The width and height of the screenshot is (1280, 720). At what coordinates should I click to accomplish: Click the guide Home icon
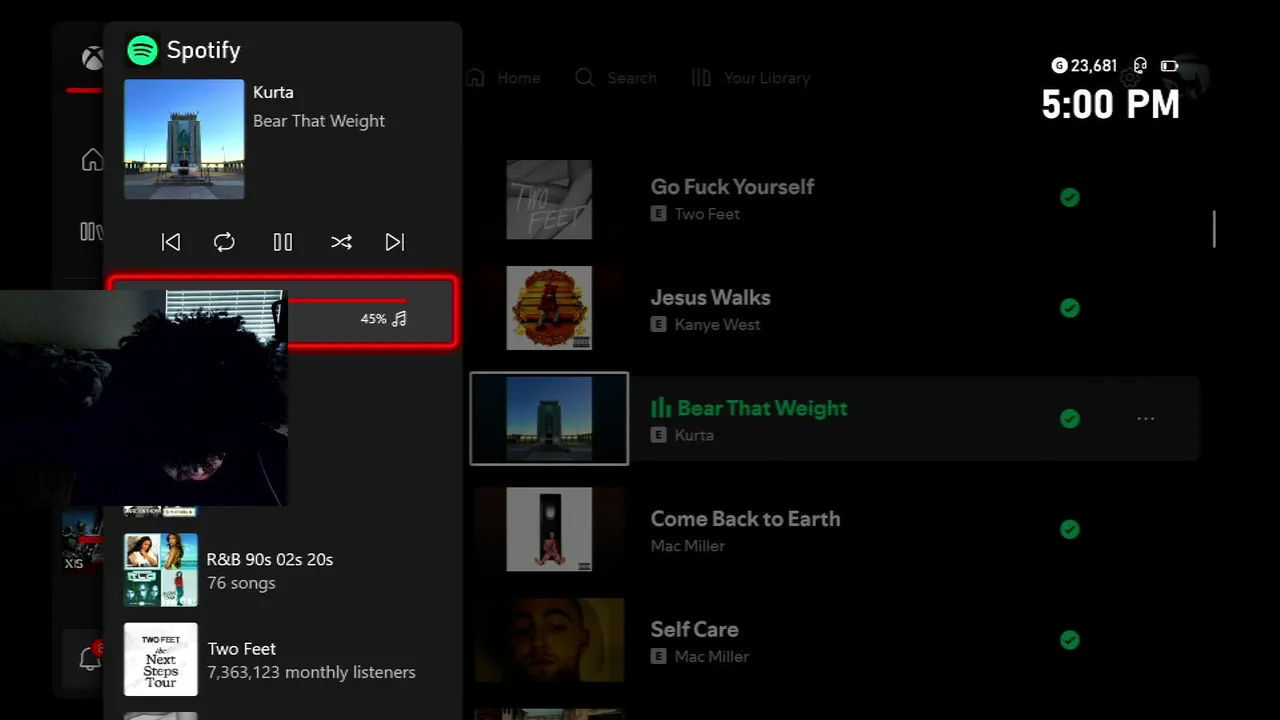92,160
